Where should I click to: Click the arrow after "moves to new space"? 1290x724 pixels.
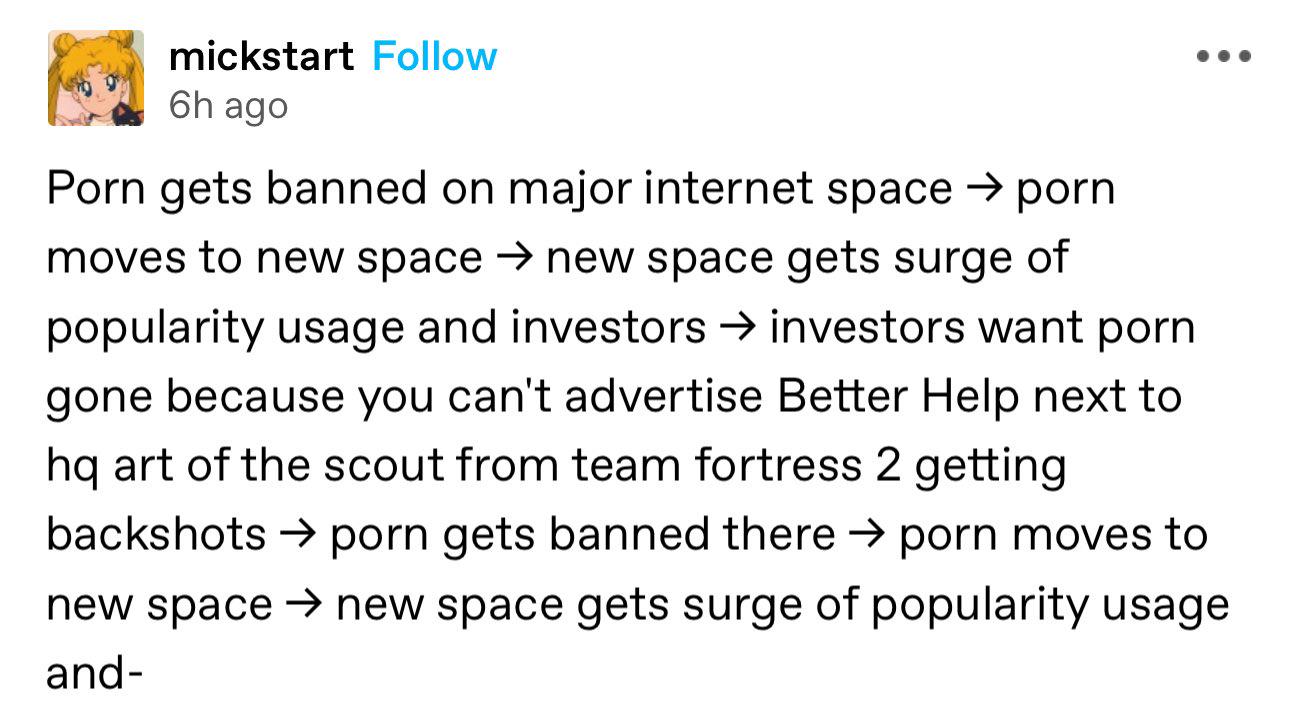515,259
